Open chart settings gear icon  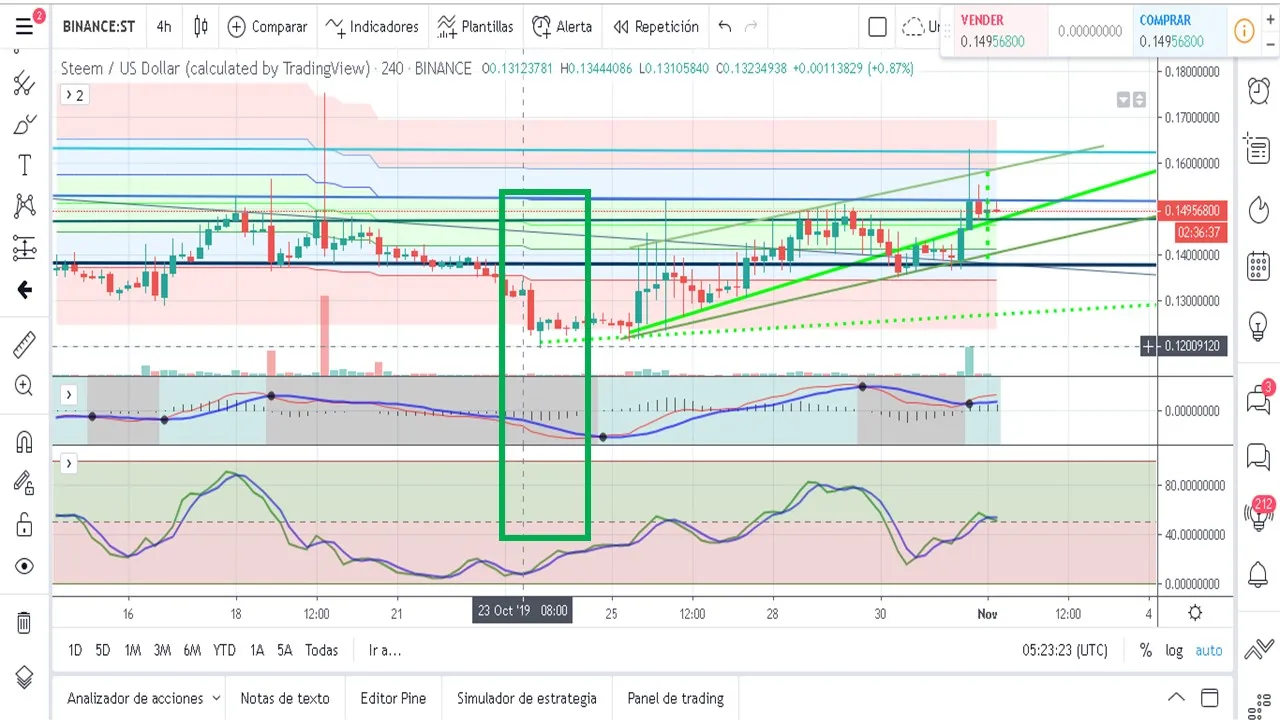pos(1195,613)
